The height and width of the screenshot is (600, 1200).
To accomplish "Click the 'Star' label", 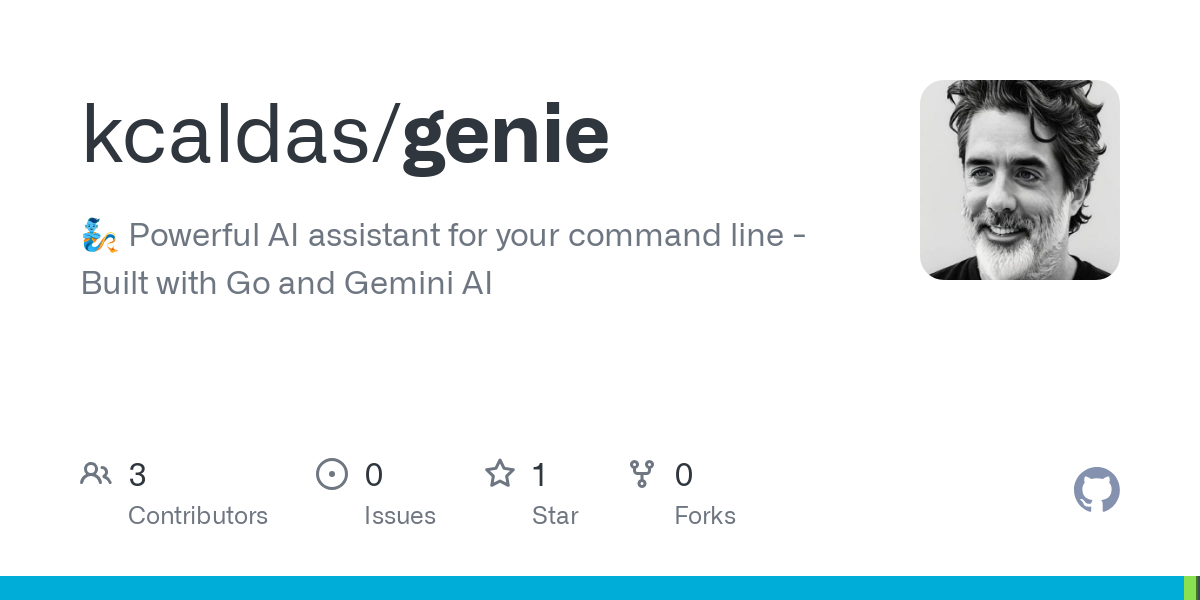I will point(555,516).
